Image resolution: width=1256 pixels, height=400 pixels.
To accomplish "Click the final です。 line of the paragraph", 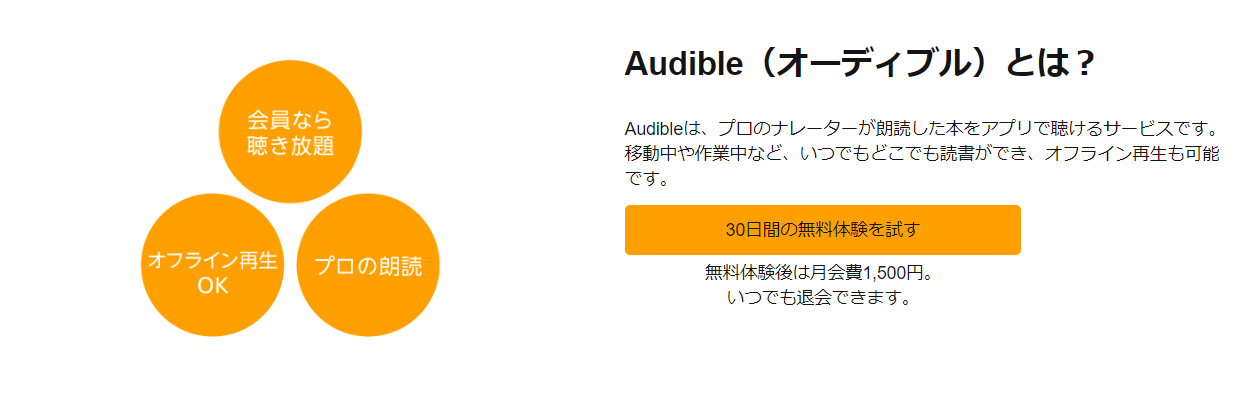I will (x=646, y=181).
